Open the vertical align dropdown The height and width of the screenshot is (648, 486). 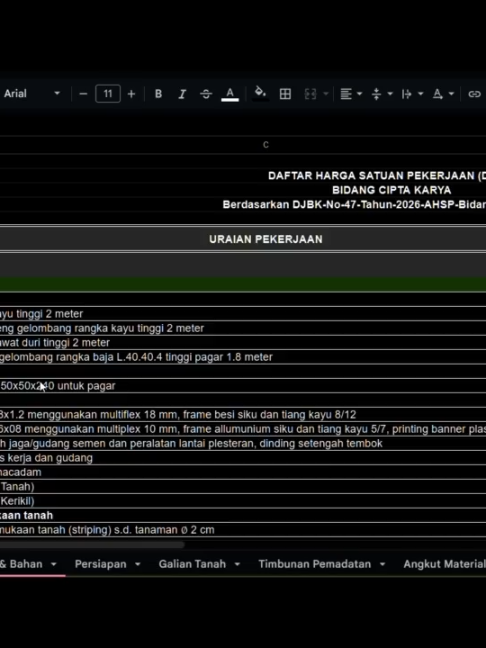(x=381, y=94)
